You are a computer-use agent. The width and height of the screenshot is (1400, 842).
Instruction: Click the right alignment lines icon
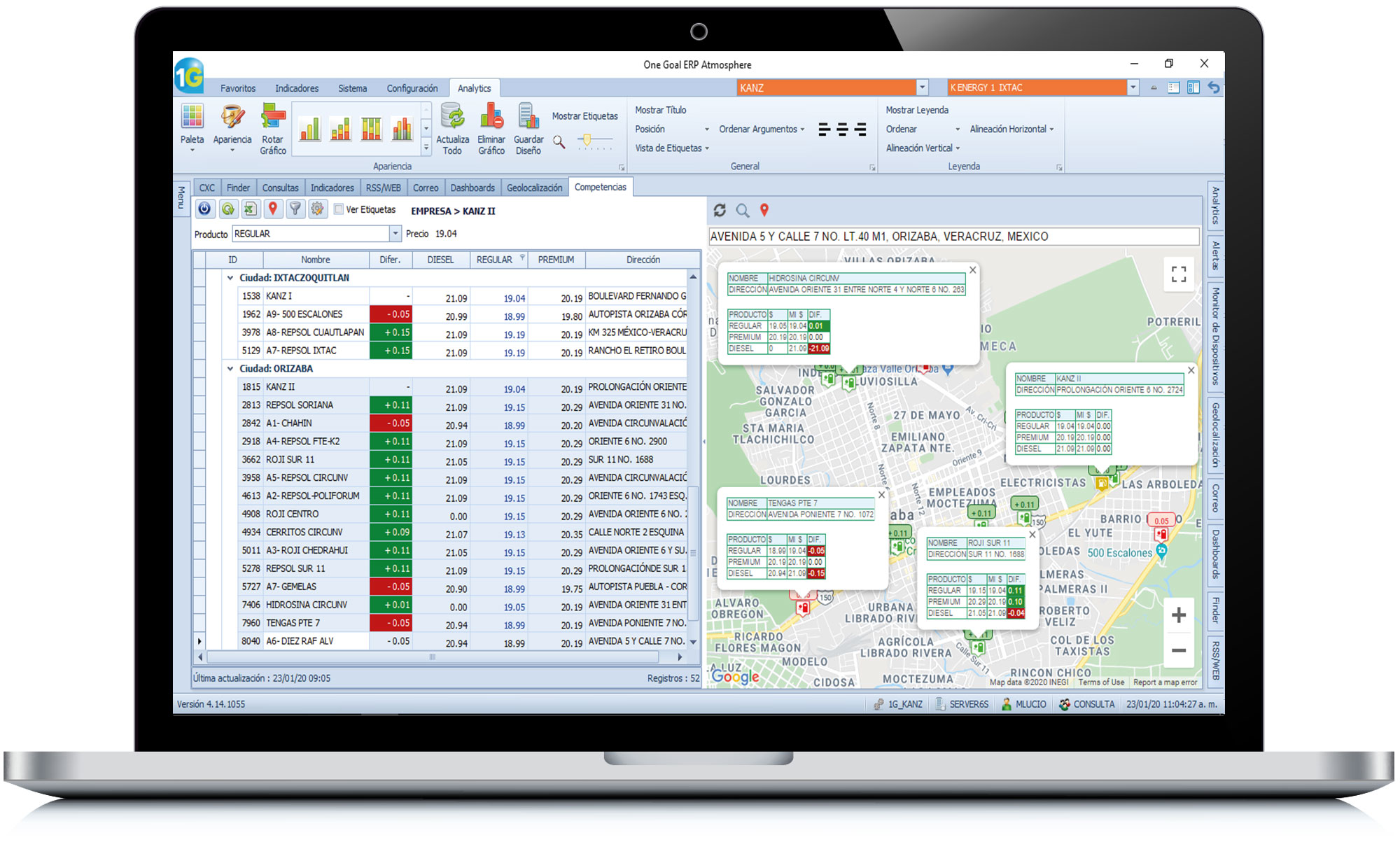point(861,129)
